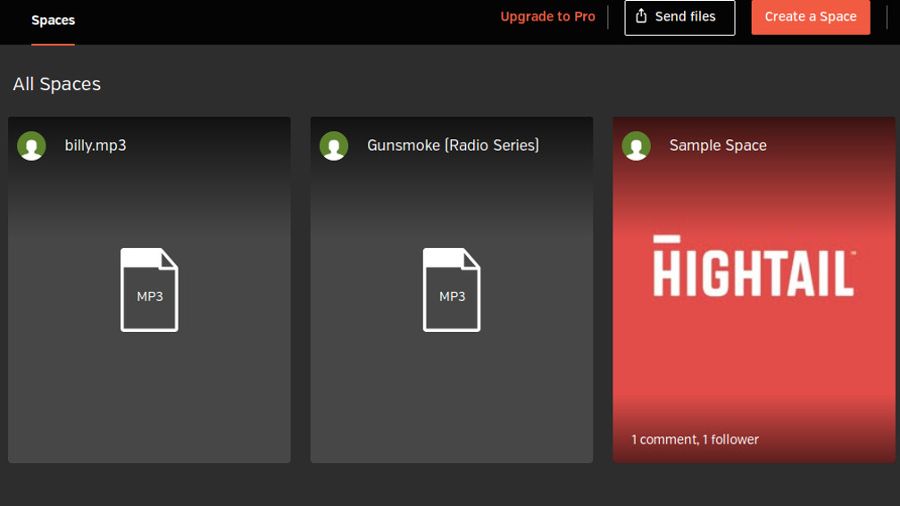This screenshot has height=506, width=900.
Task: Click the Create a Space button
Action: 810,17
